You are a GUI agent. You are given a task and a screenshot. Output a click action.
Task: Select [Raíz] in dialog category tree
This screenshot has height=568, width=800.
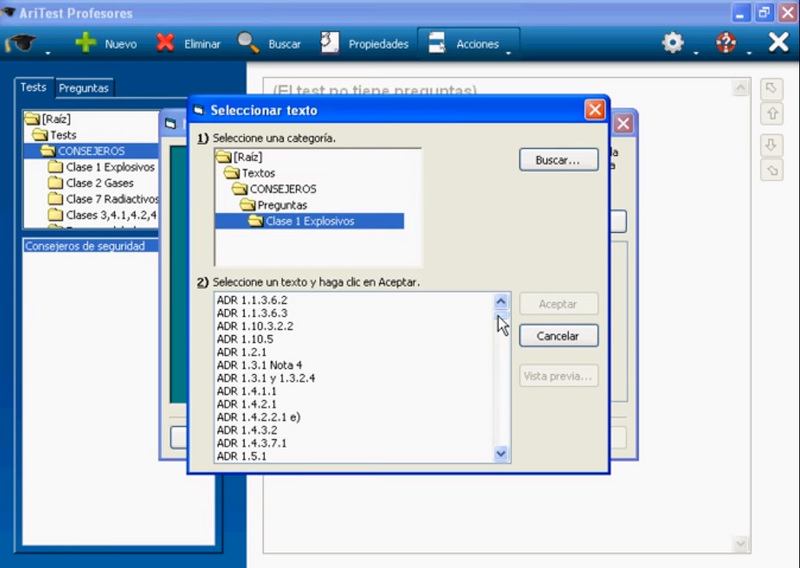tap(239, 157)
